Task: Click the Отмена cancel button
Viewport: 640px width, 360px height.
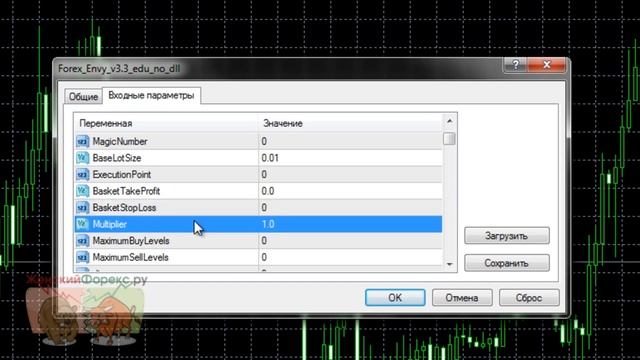Action: pos(462,298)
